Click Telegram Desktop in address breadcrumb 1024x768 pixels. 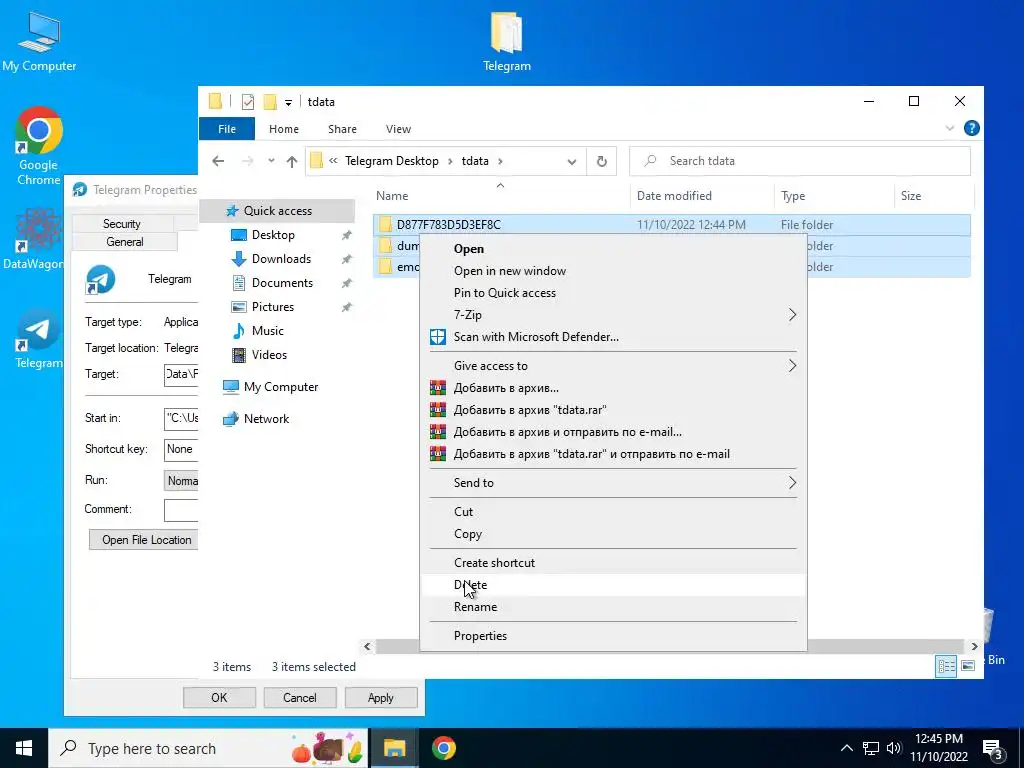pos(392,161)
